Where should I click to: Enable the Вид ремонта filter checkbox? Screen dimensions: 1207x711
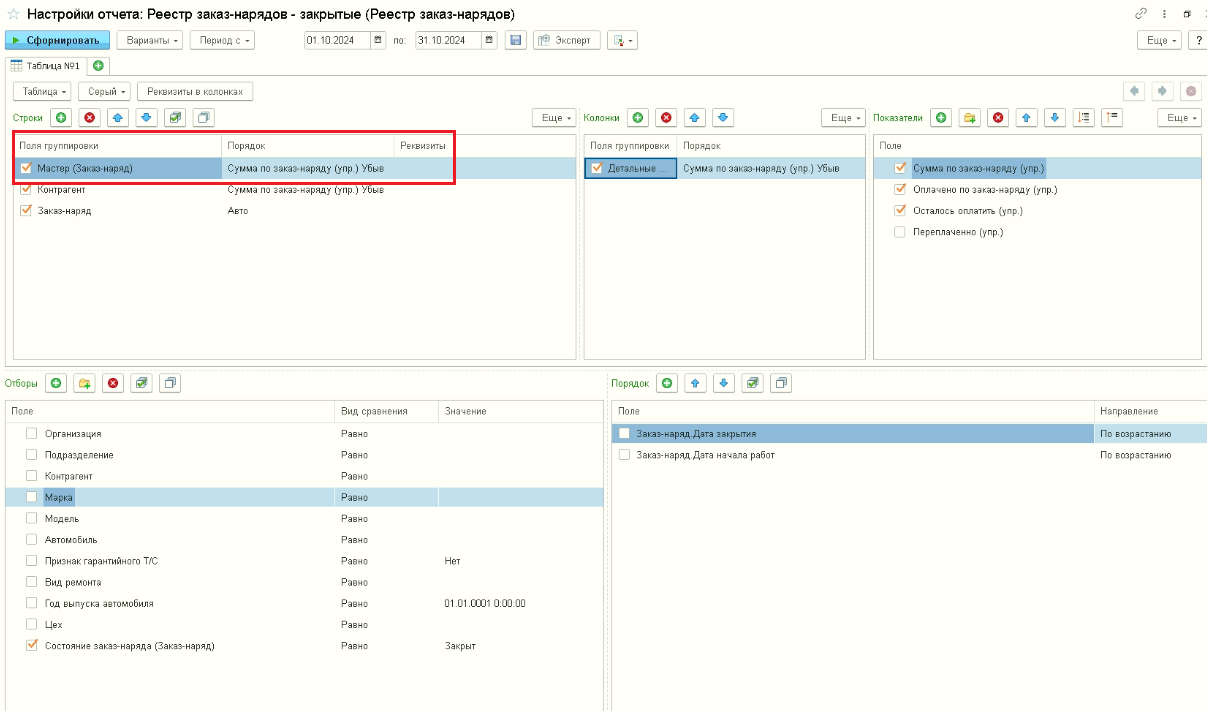pos(31,582)
